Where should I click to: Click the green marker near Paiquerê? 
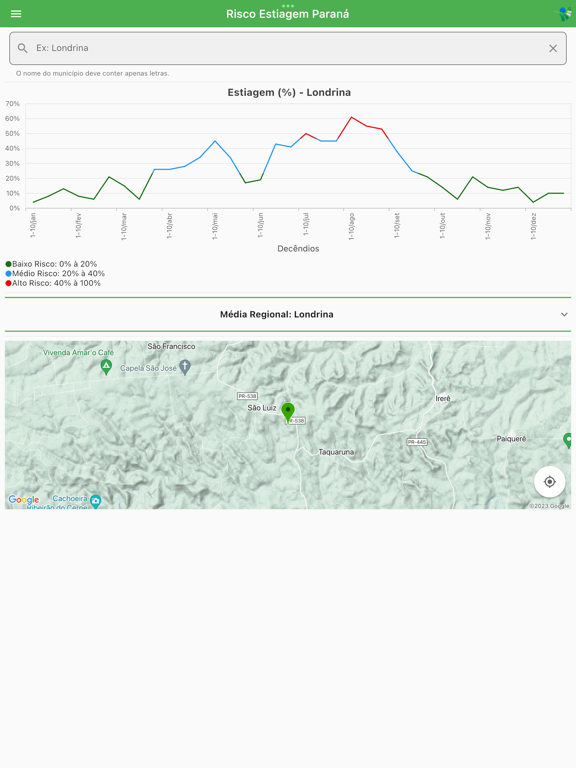[x=568, y=440]
